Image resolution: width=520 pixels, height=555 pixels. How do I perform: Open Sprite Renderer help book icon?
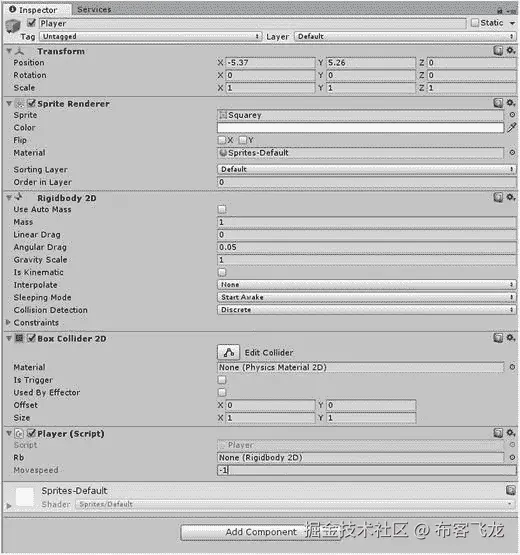click(x=498, y=103)
